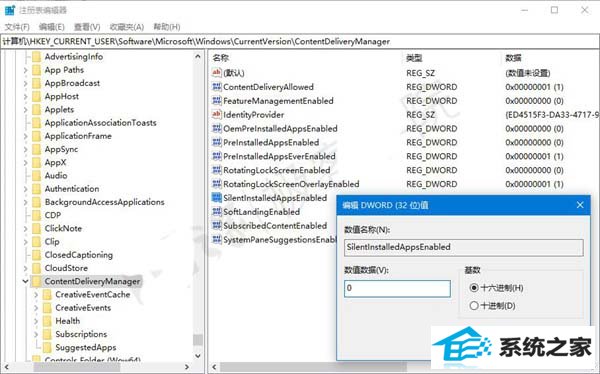Open the 文件(F) menu
Viewport: 600px width, 374px height.
point(17,27)
